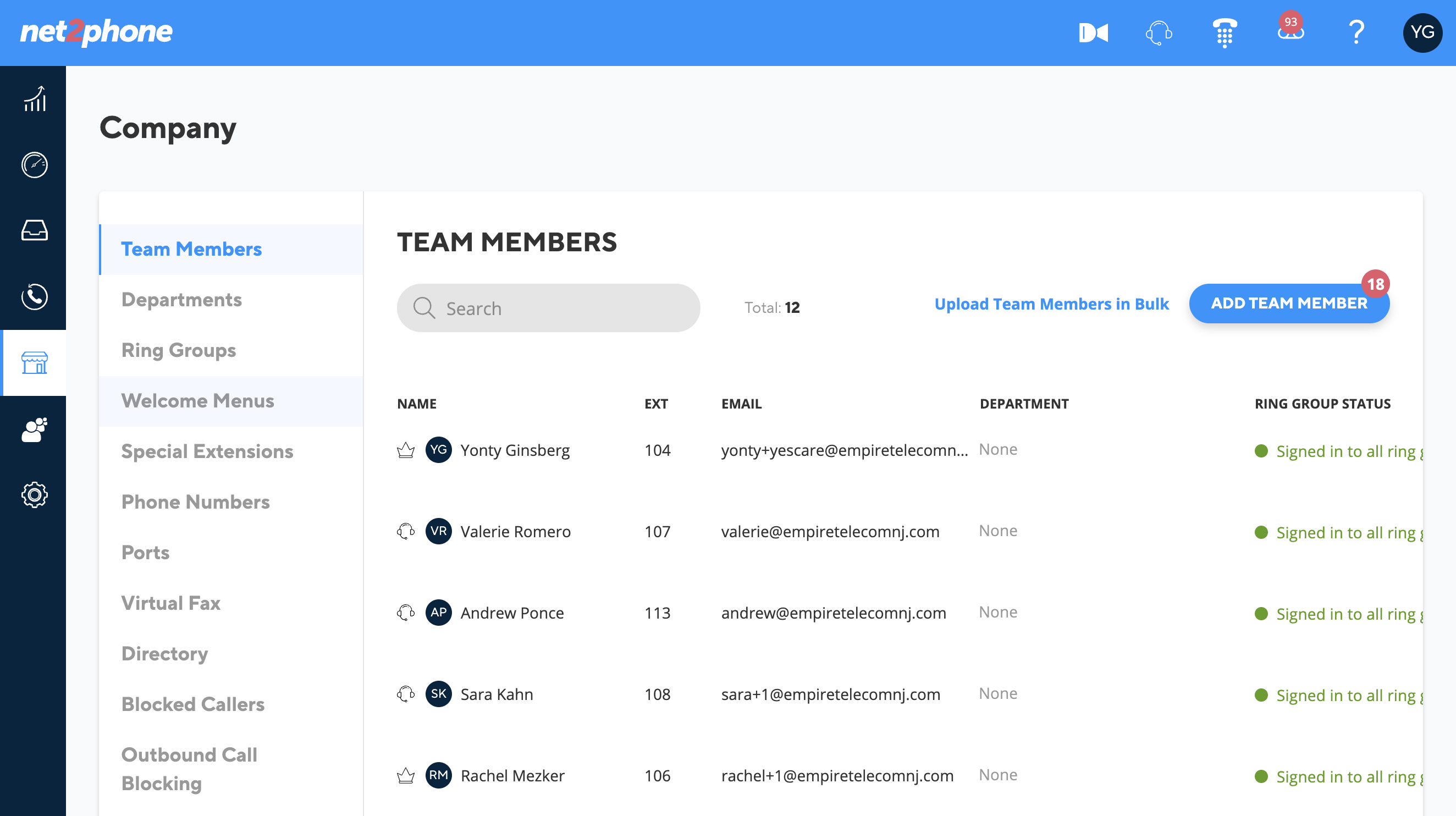Click the VR avatar for Valerie Romero
Screen dimensions: 1456x816
click(x=439, y=531)
